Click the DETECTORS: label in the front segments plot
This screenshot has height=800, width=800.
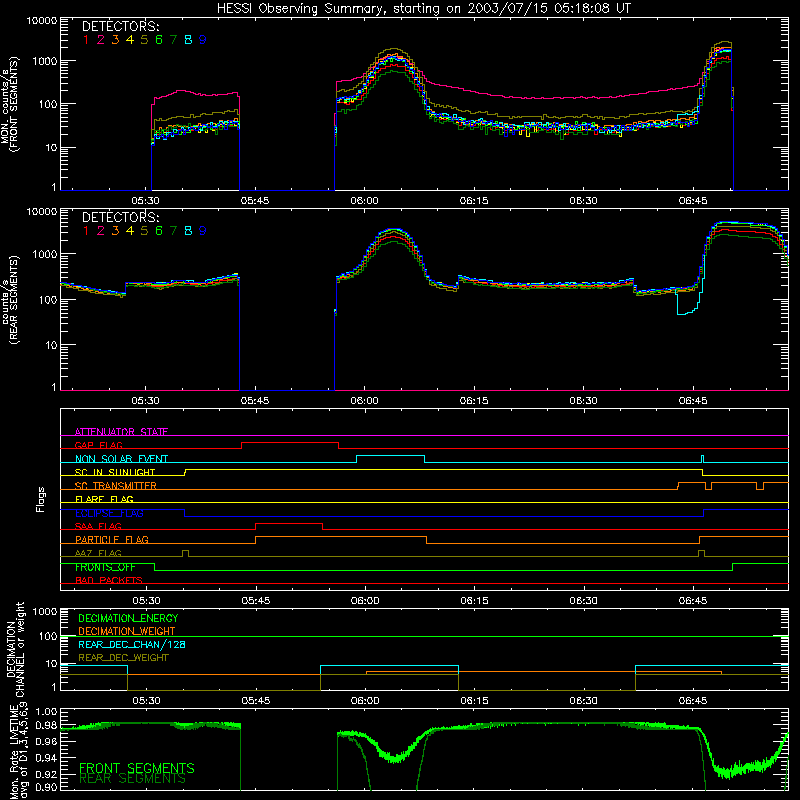120,26
